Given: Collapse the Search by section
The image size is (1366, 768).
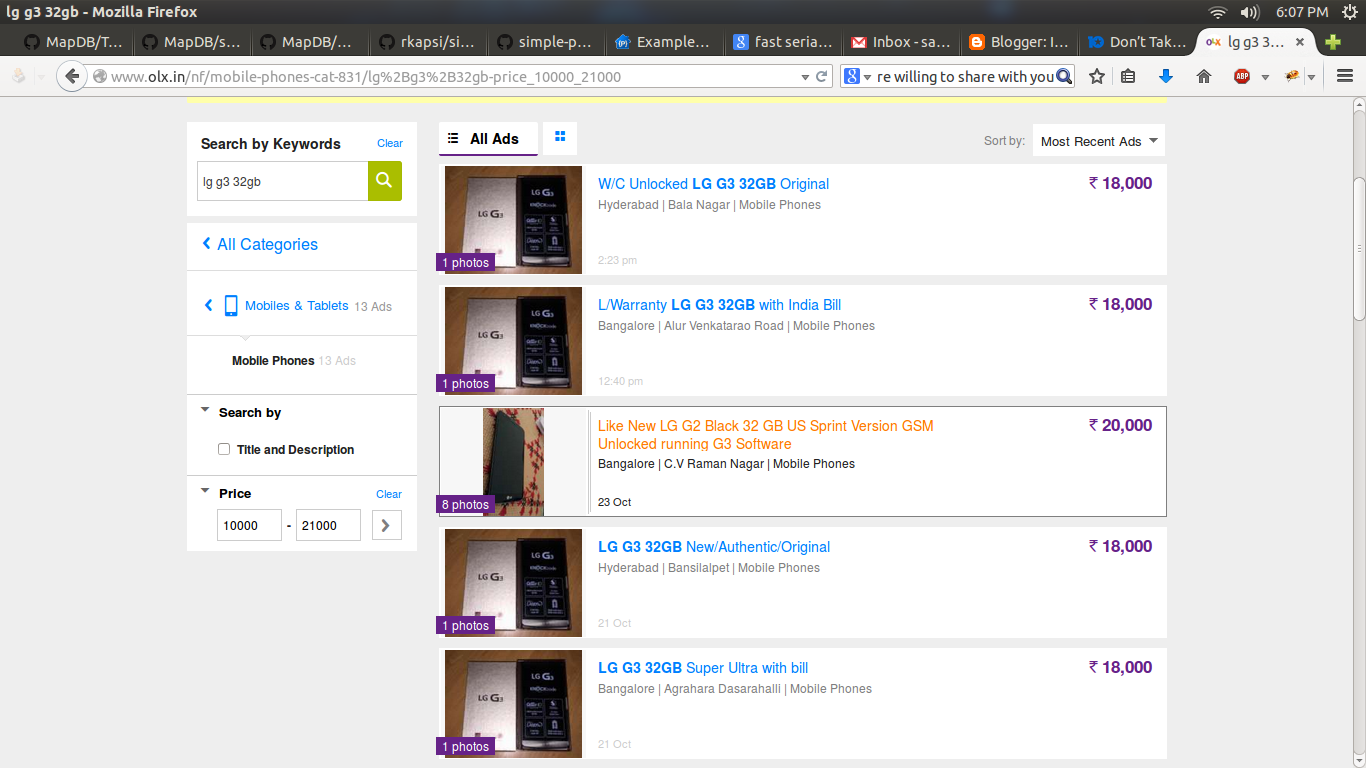Looking at the screenshot, I should click(205, 410).
